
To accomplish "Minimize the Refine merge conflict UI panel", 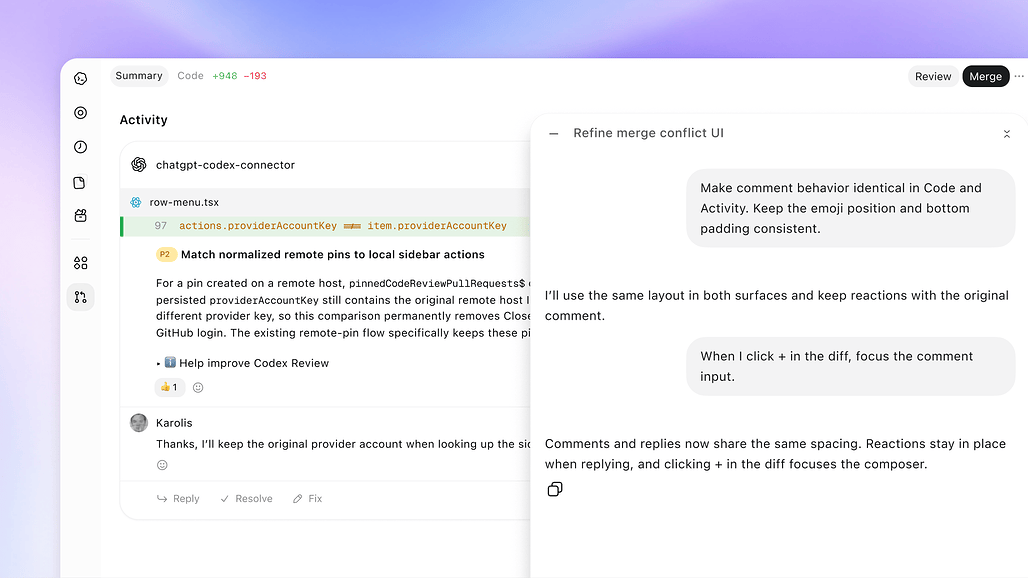I will click(554, 134).
